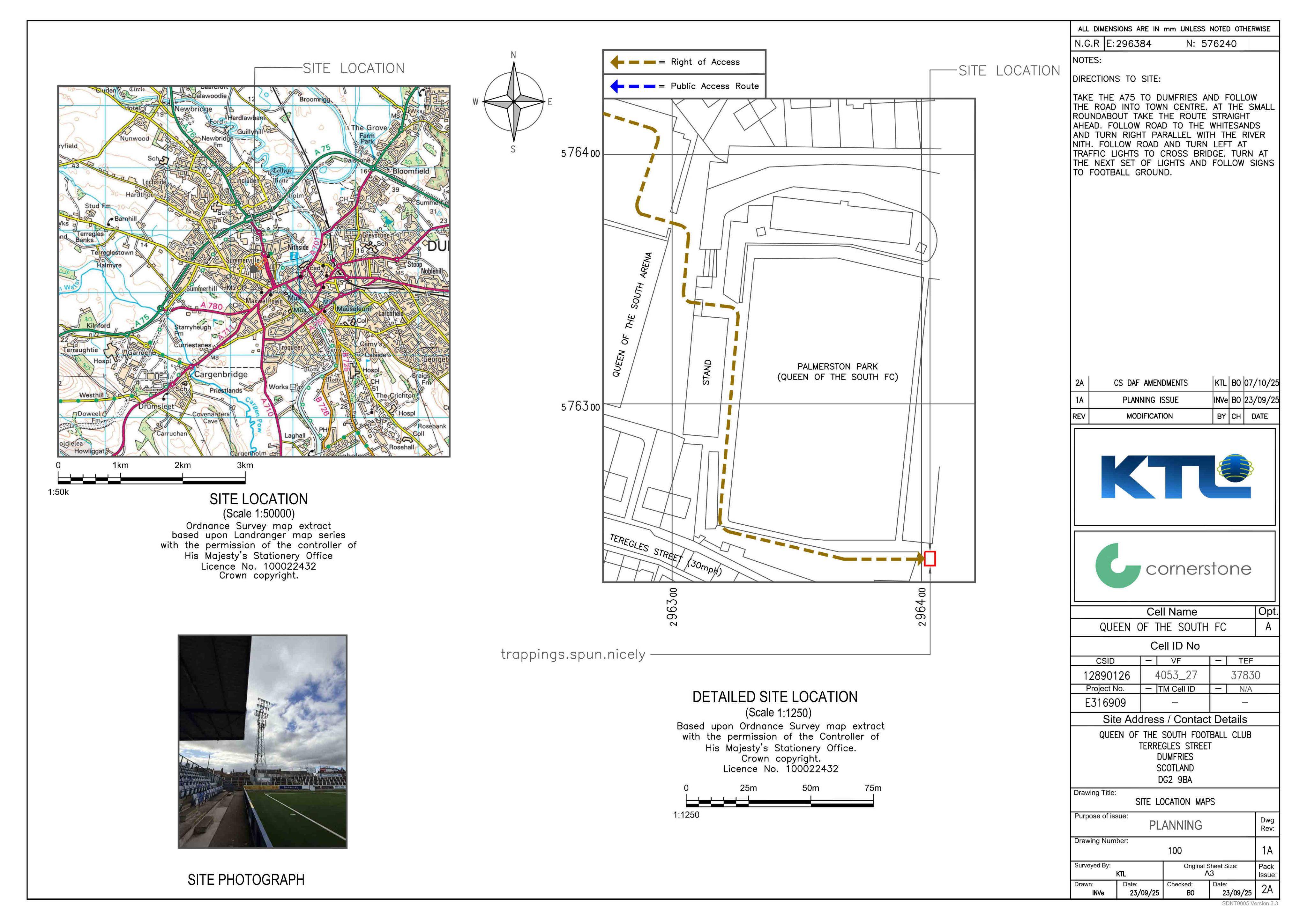Click the brown Right of Access legend arrow

(633, 62)
